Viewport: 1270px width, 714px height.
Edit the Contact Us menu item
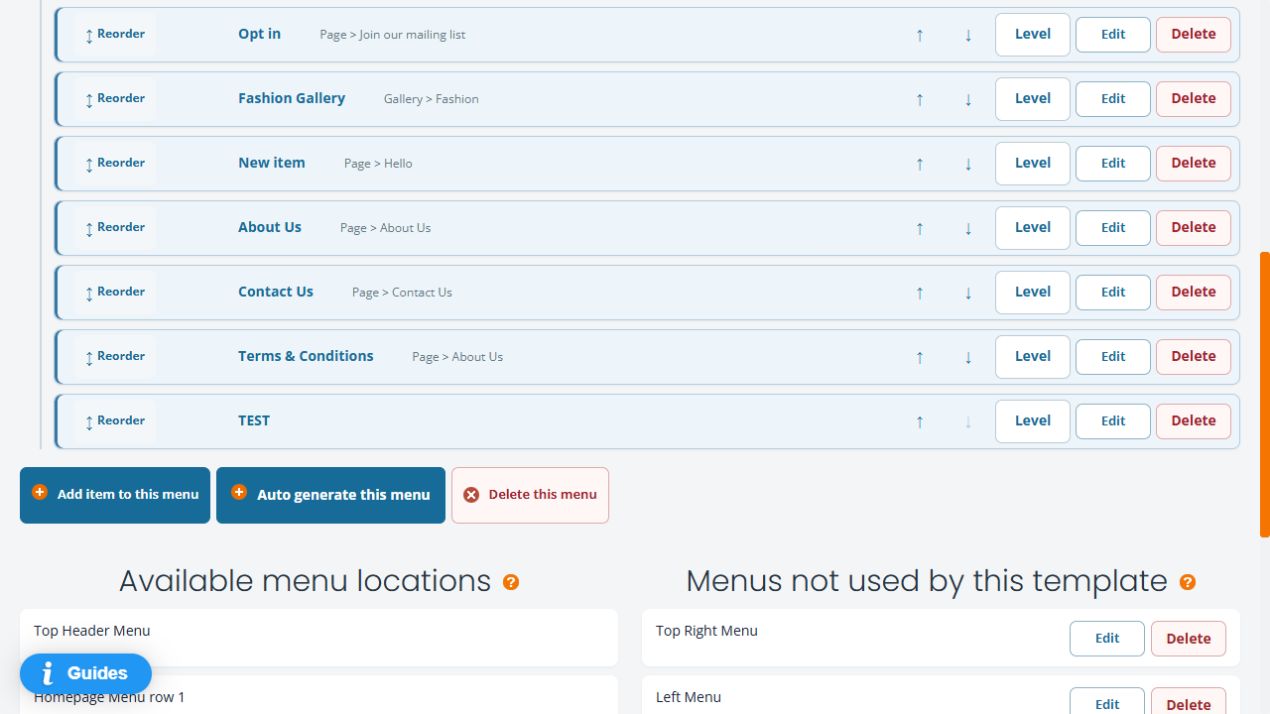pos(1113,292)
